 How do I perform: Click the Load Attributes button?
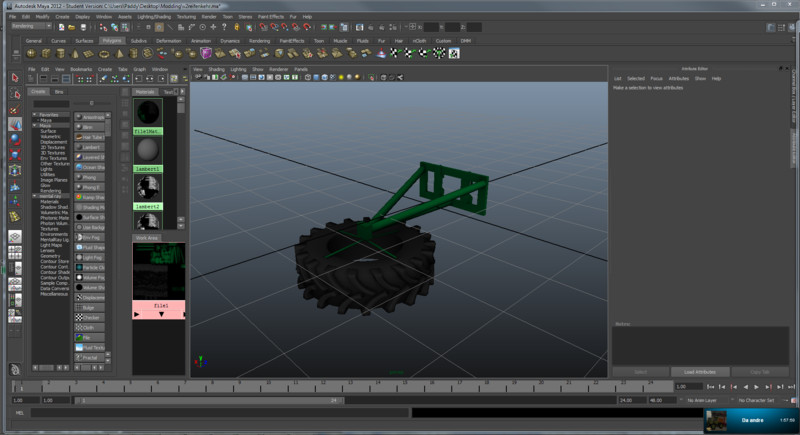[699, 372]
